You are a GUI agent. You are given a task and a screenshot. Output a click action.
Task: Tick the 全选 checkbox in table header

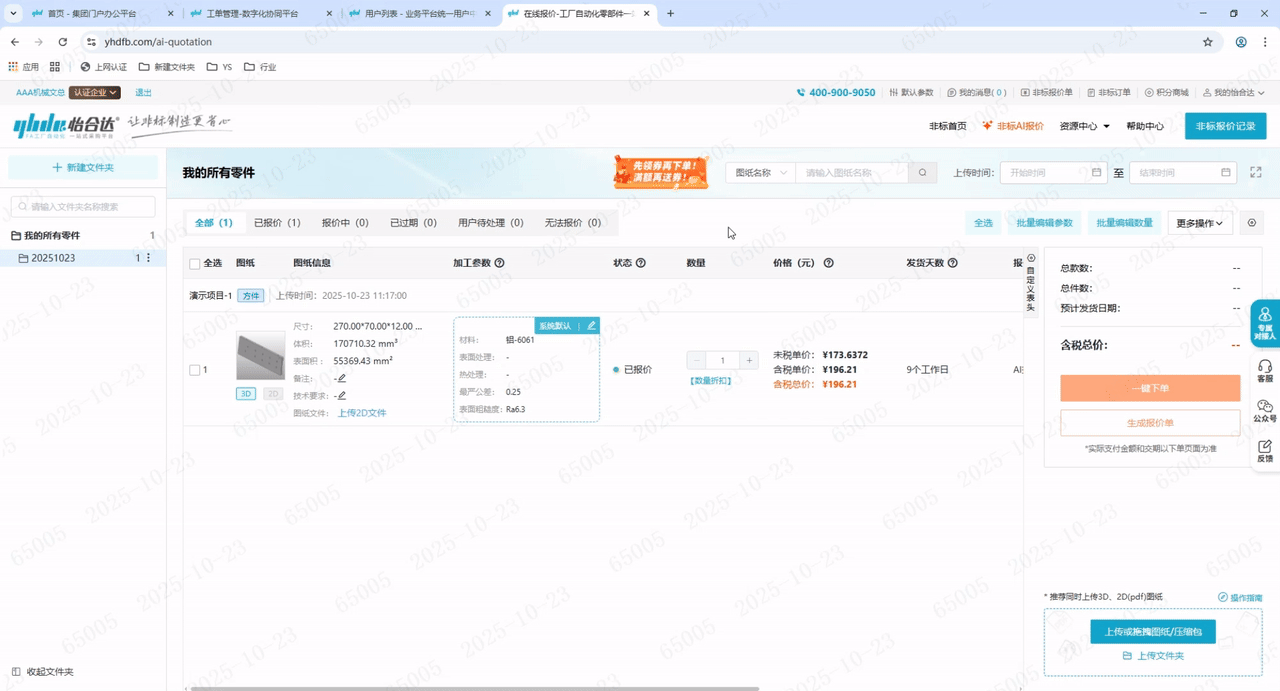pyautogui.click(x=195, y=264)
